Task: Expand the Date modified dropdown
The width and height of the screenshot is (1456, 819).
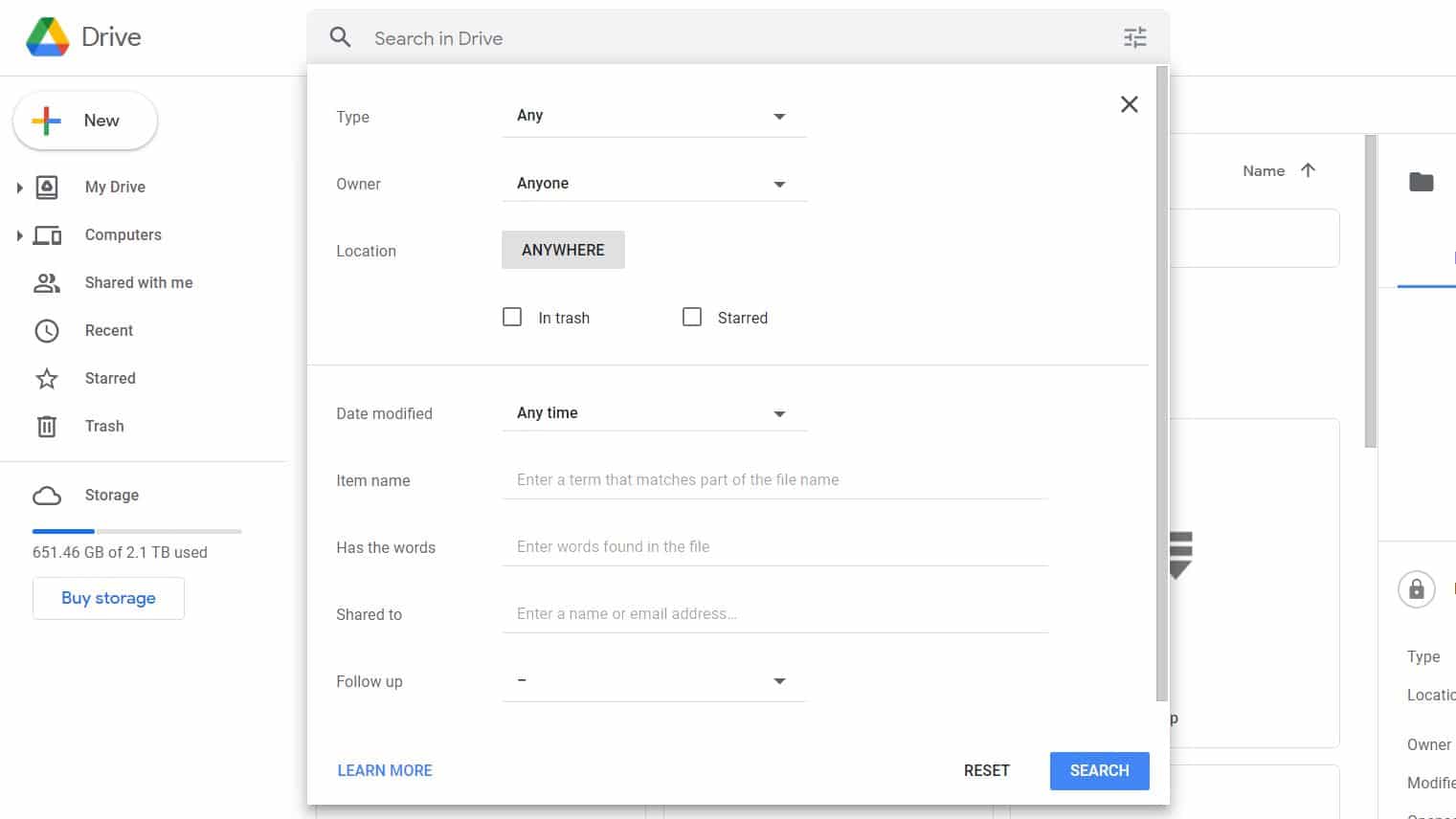Action: (654, 413)
